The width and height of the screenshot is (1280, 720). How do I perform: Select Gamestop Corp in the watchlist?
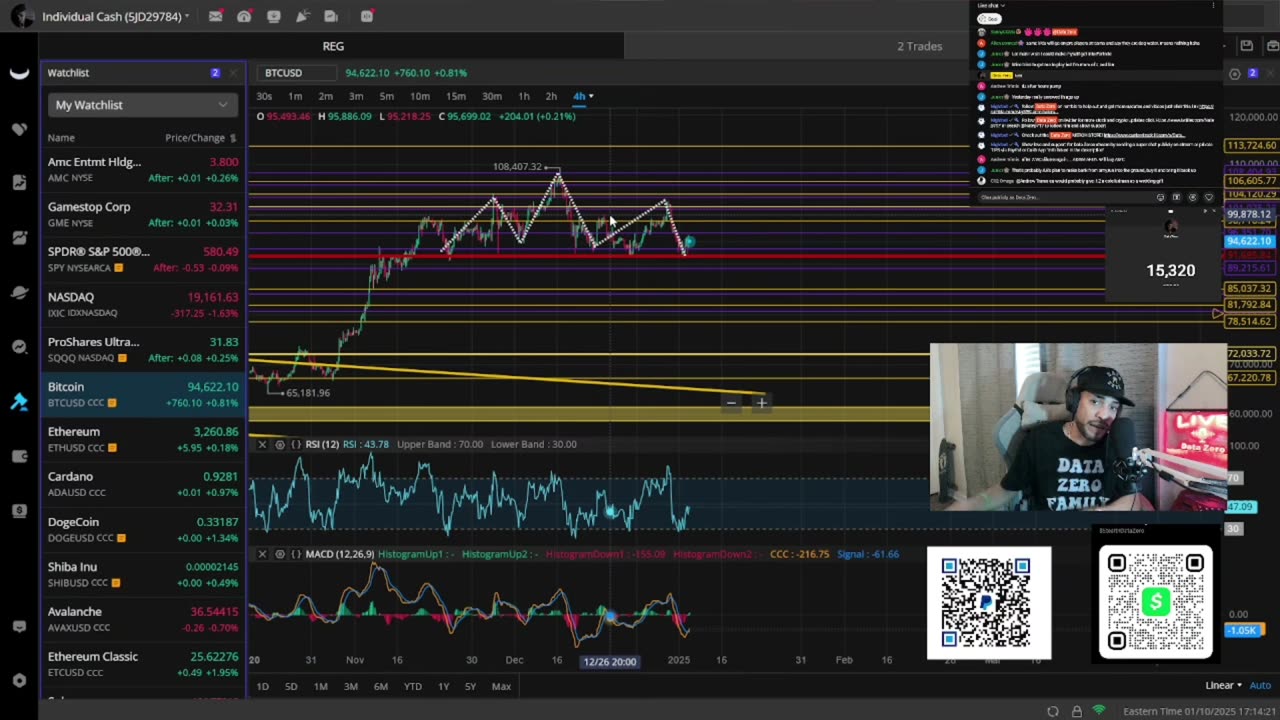click(x=142, y=214)
